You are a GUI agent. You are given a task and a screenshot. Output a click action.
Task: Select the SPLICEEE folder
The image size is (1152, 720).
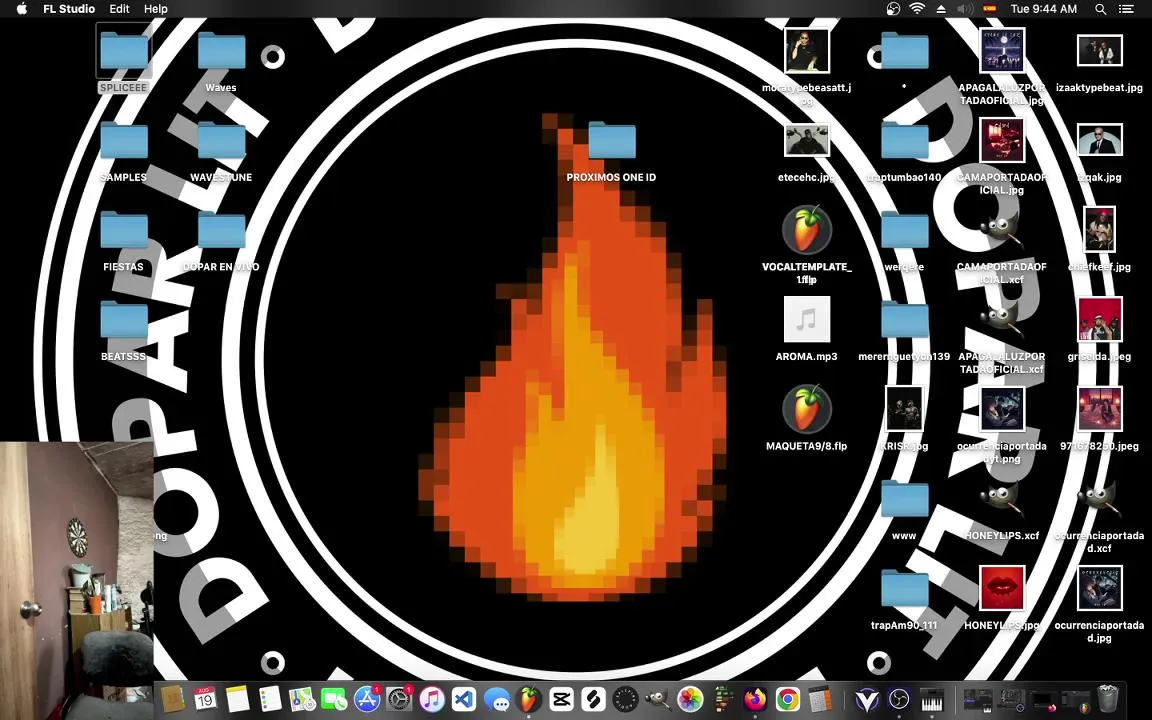123,51
